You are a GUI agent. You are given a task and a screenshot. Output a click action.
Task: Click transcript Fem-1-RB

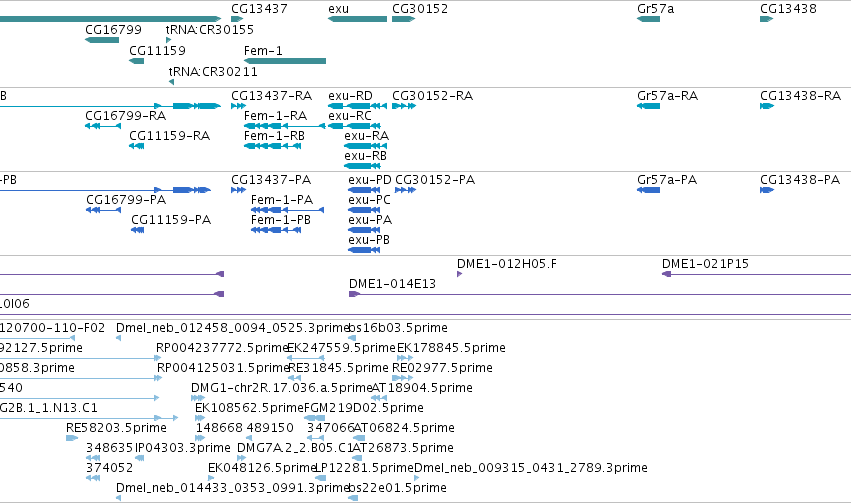click(275, 136)
